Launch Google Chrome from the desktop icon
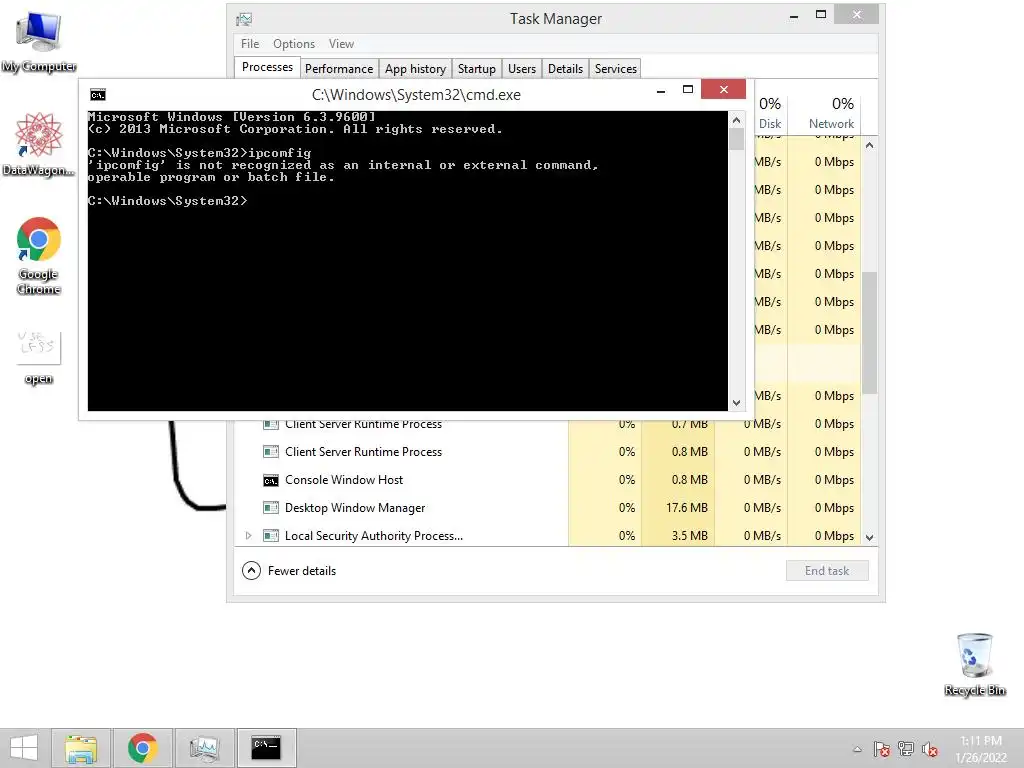Viewport: 1024px width, 768px height. click(39, 255)
